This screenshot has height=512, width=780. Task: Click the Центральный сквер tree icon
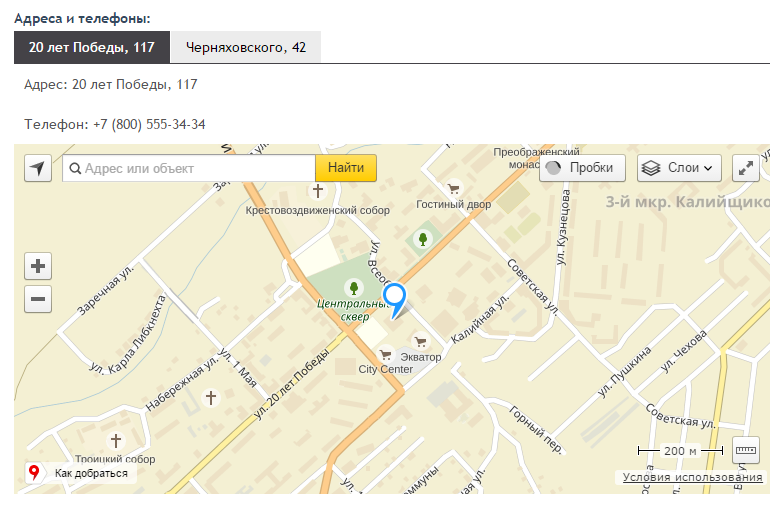click(x=352, y=288)
